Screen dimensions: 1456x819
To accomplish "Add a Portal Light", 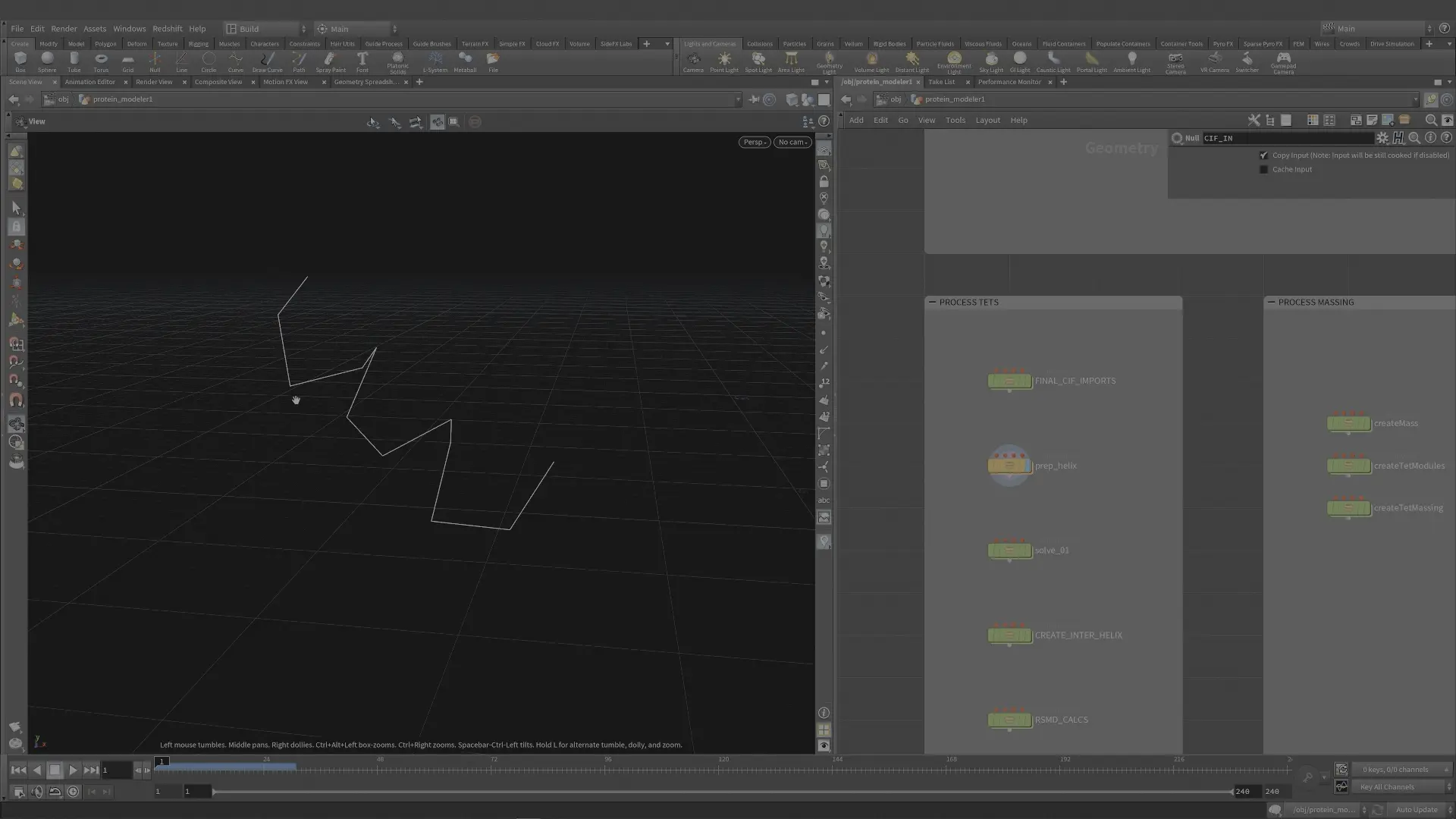I will click(x=1091, y=62).
